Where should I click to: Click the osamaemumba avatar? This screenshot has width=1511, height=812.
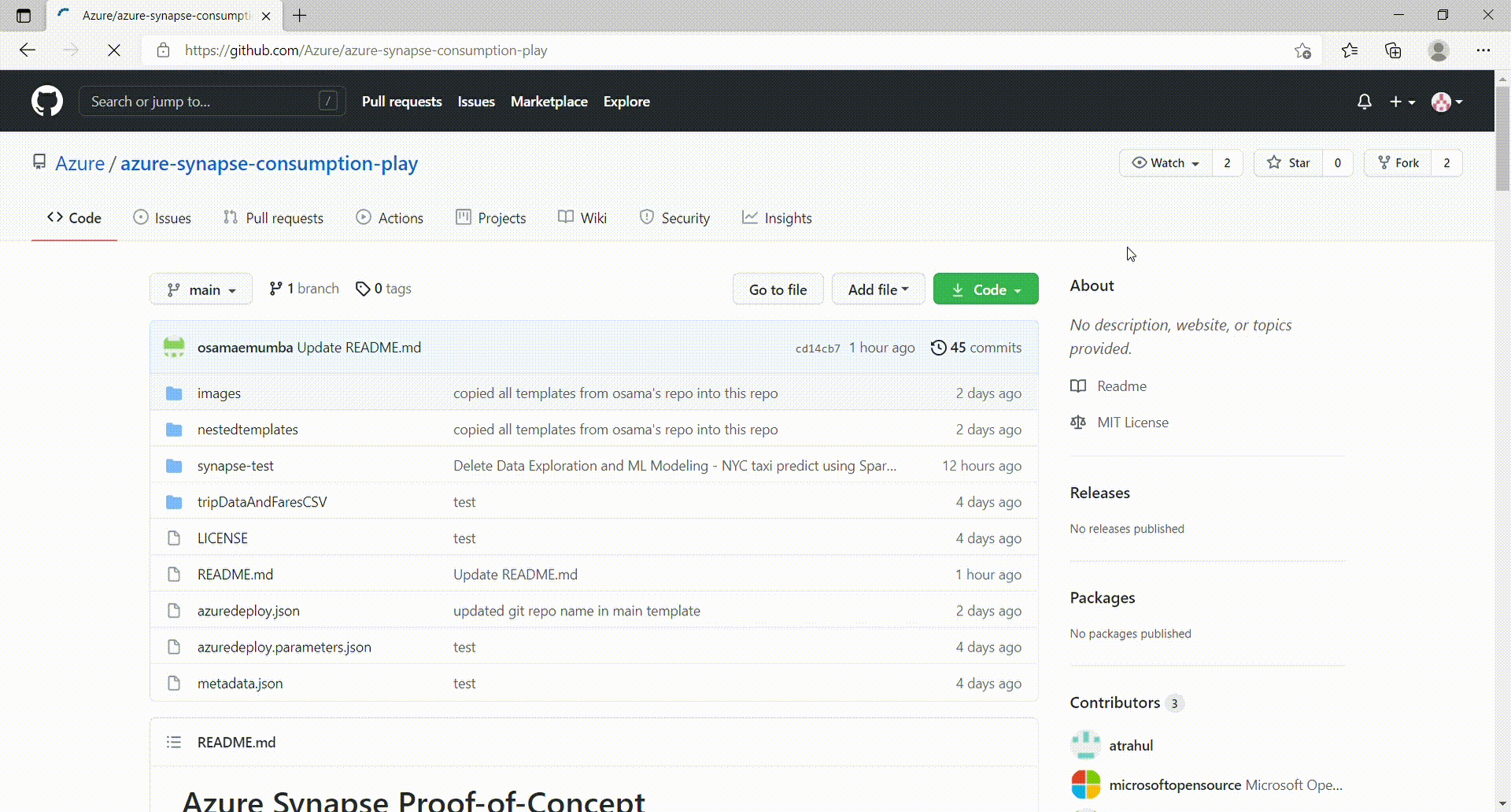click(x=174, y=347)
